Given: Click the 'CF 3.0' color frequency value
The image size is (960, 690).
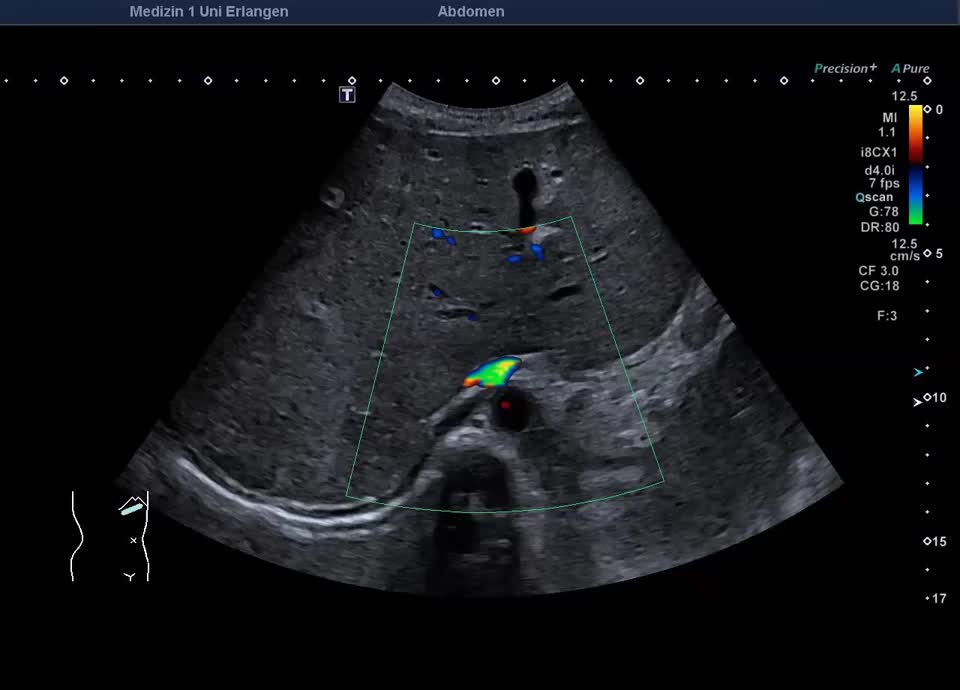Looking at the screenshot, I should [879, 271].
